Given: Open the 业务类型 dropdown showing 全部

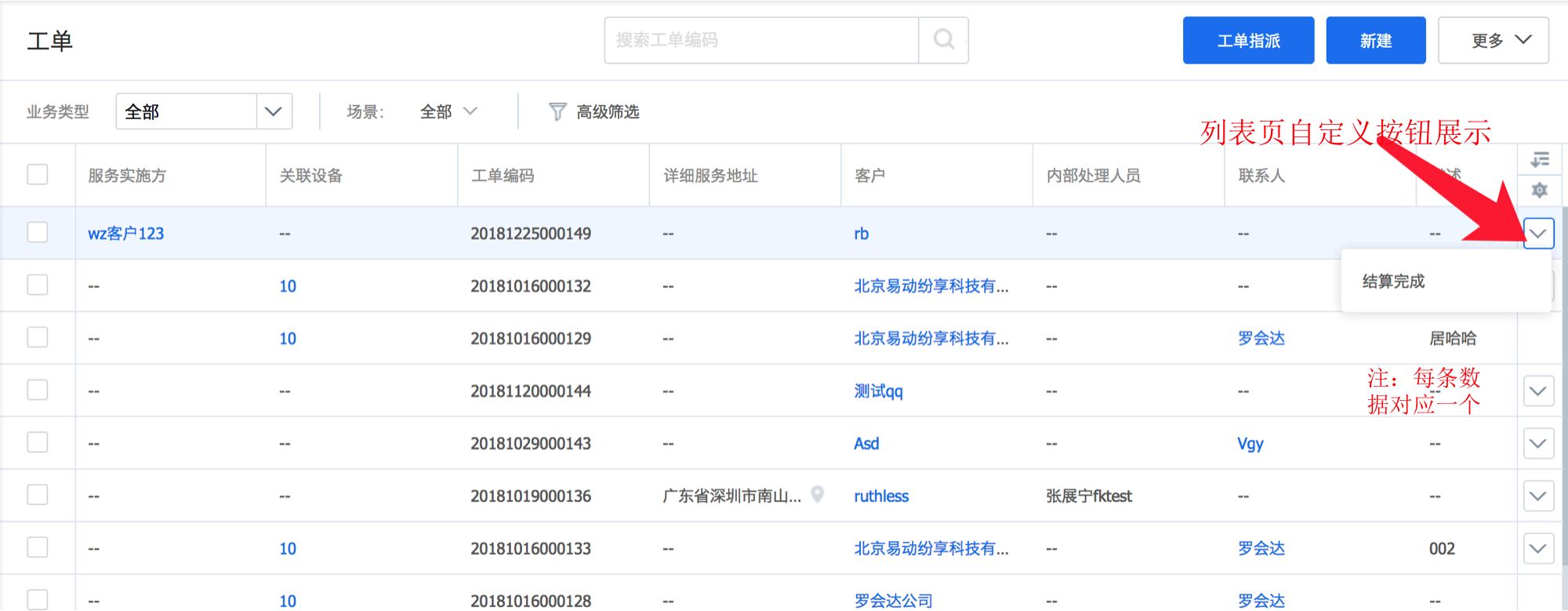Looking at the screenshot, I should (x=204, y=111).
